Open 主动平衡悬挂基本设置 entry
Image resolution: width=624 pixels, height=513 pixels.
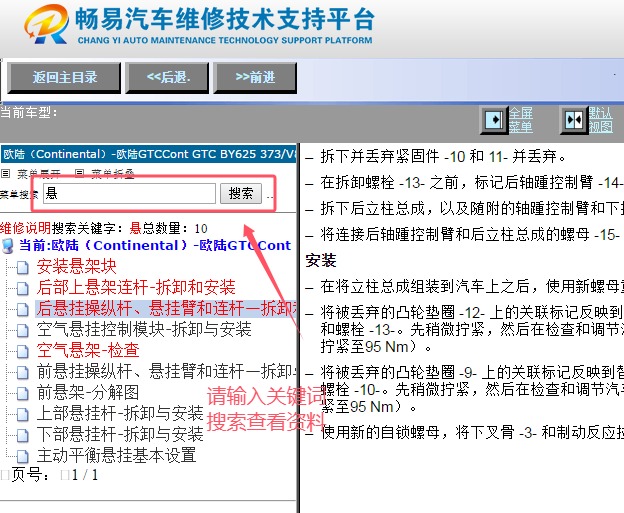coord(117,456)
